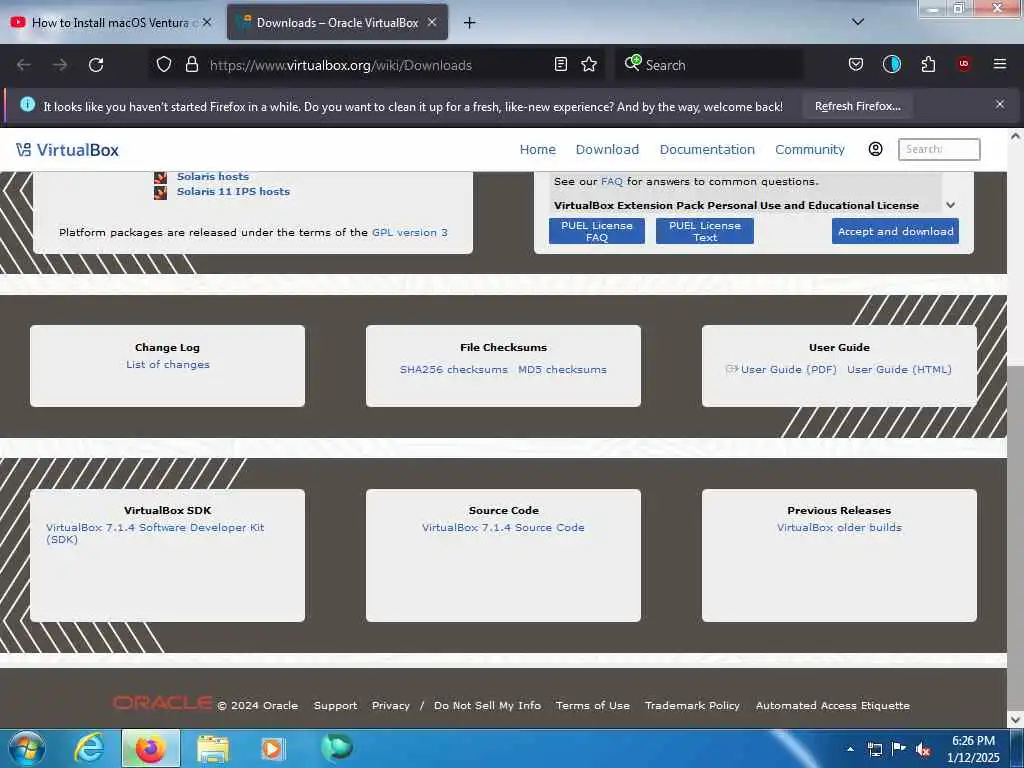
Task: Click the tracking protection shield icon
Action: click(164, 65)
